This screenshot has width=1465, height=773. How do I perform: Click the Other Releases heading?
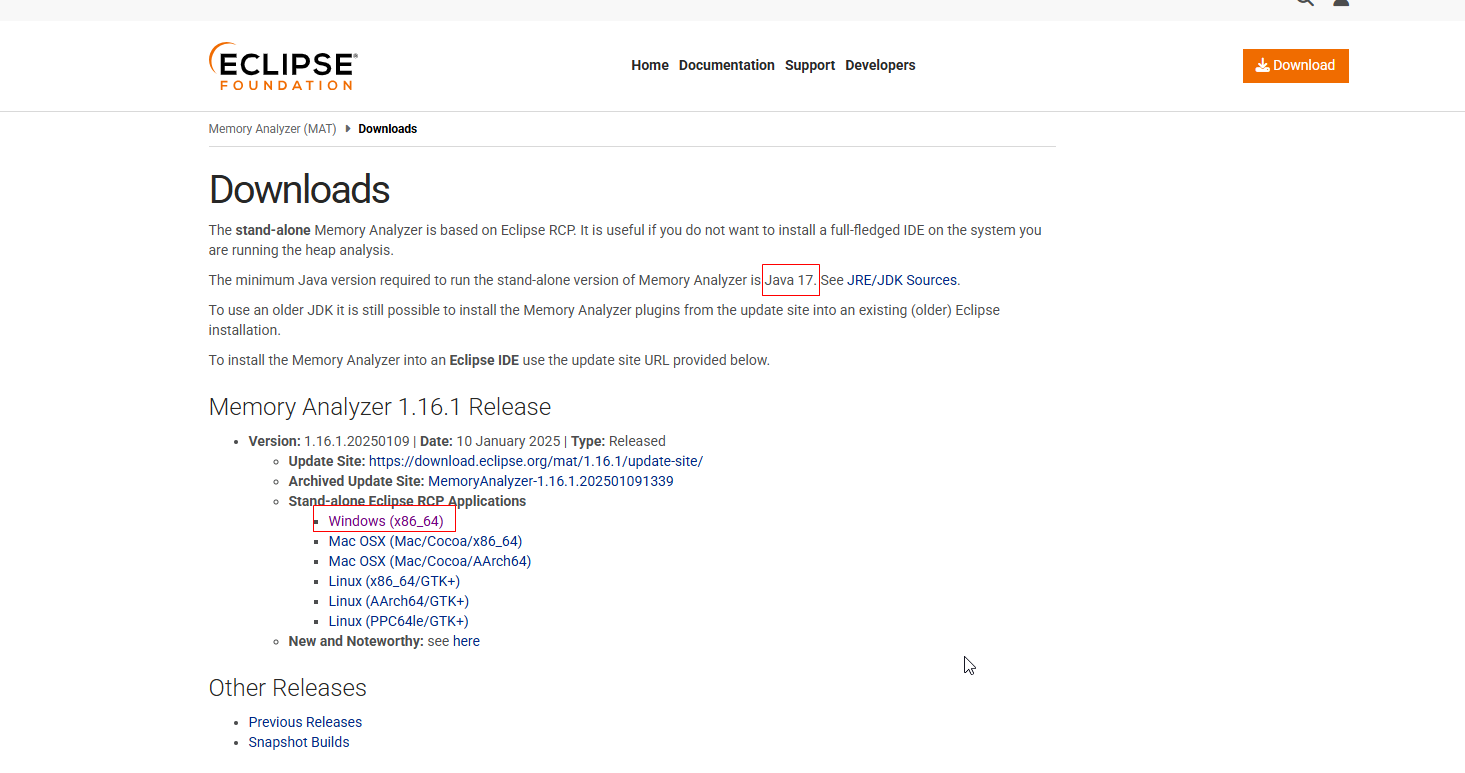[288, 688]
